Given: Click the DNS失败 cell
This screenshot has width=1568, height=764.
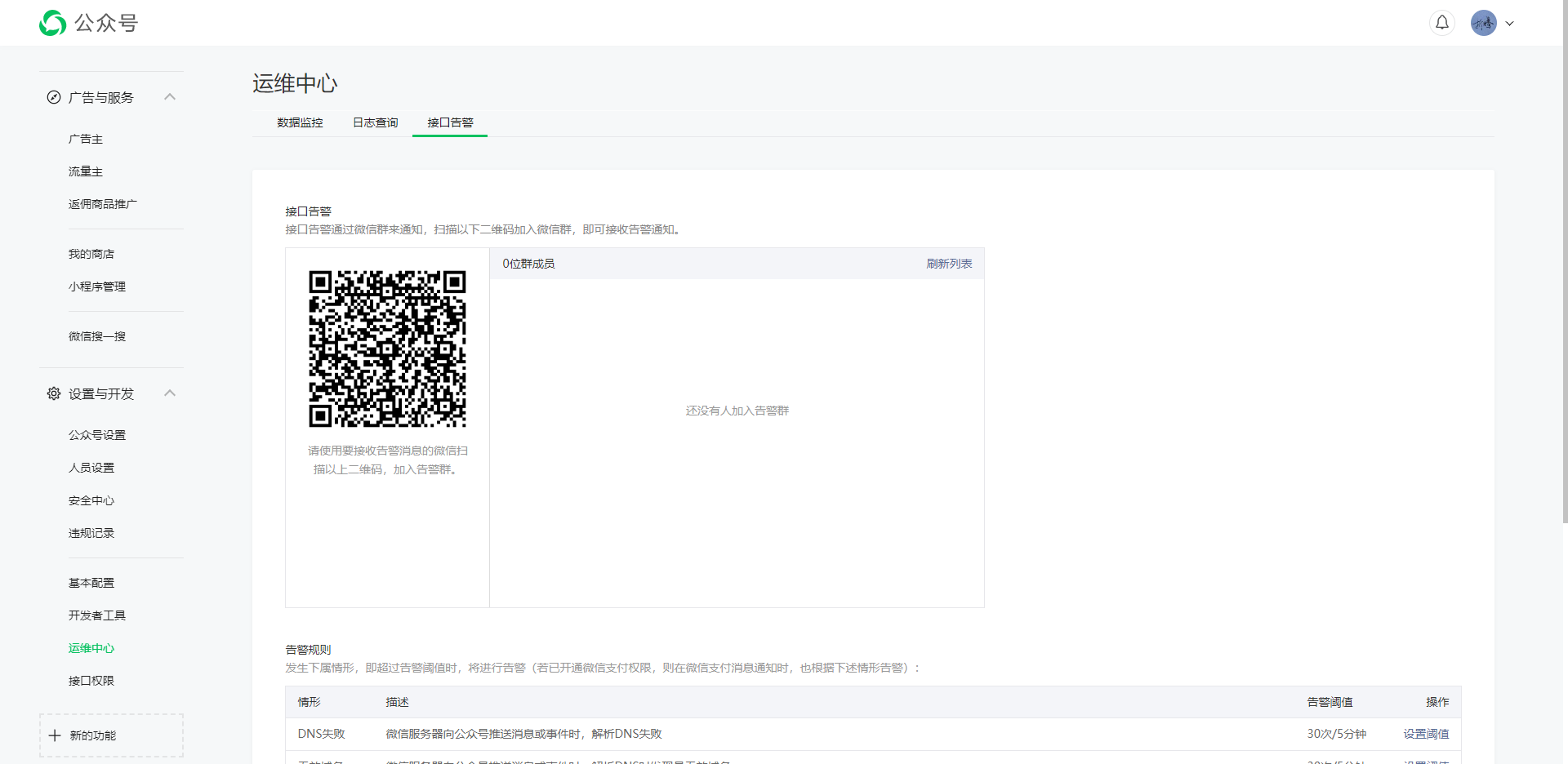Looking at the screenshot, I should coord(322,734).
